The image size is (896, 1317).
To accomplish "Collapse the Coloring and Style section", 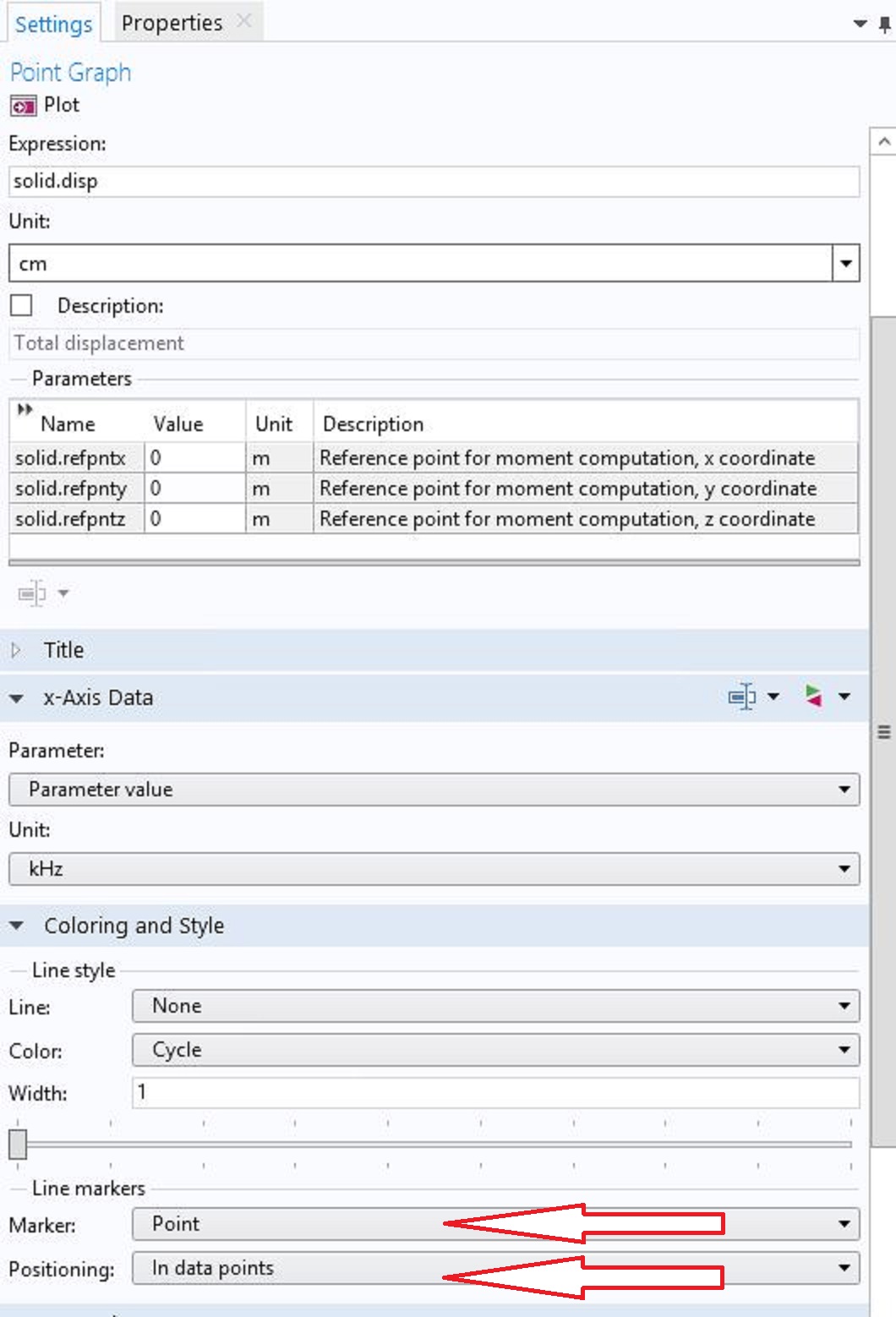I will point(16,926).
